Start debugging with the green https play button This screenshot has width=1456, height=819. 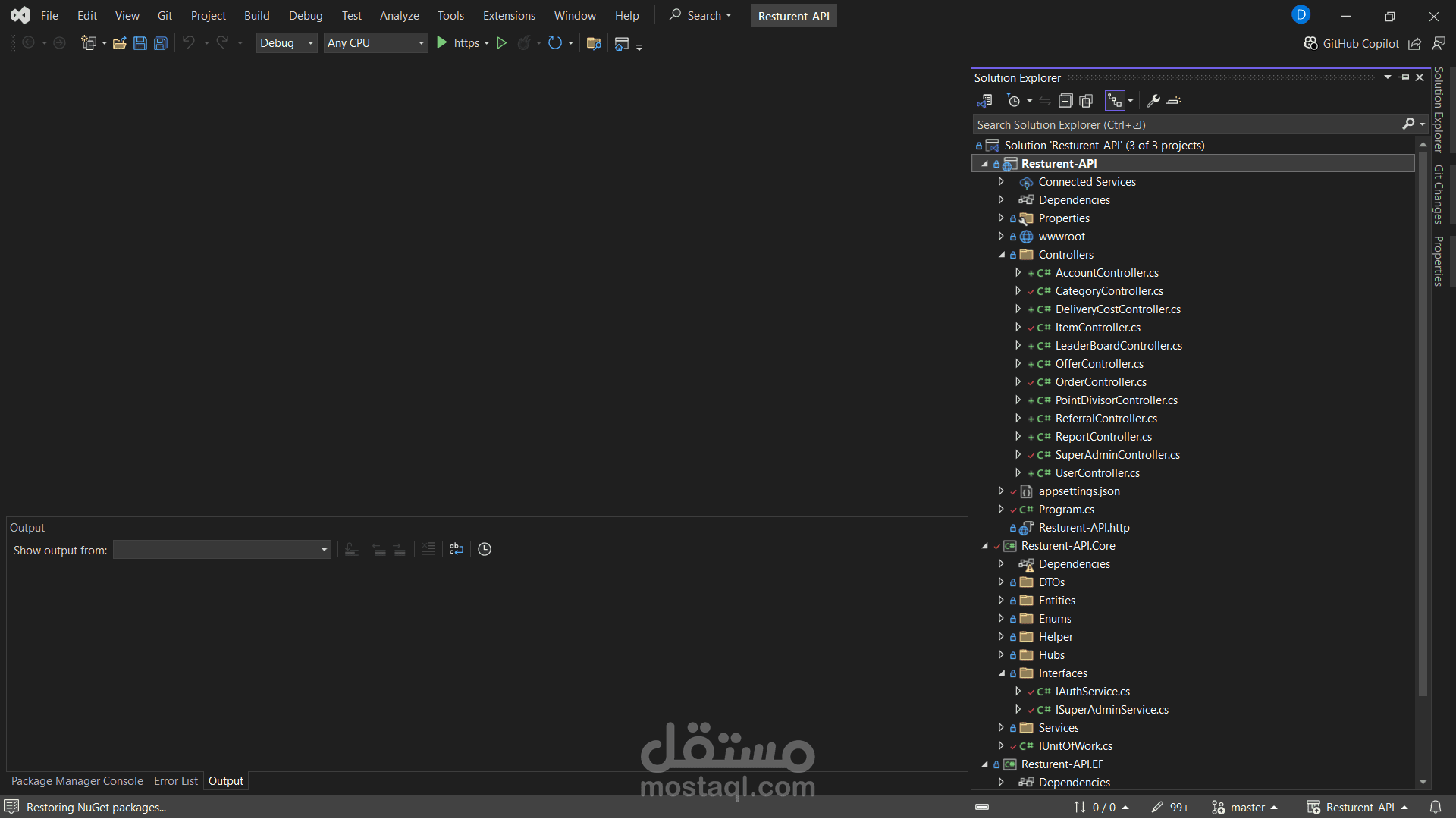[x=442, y=43]
